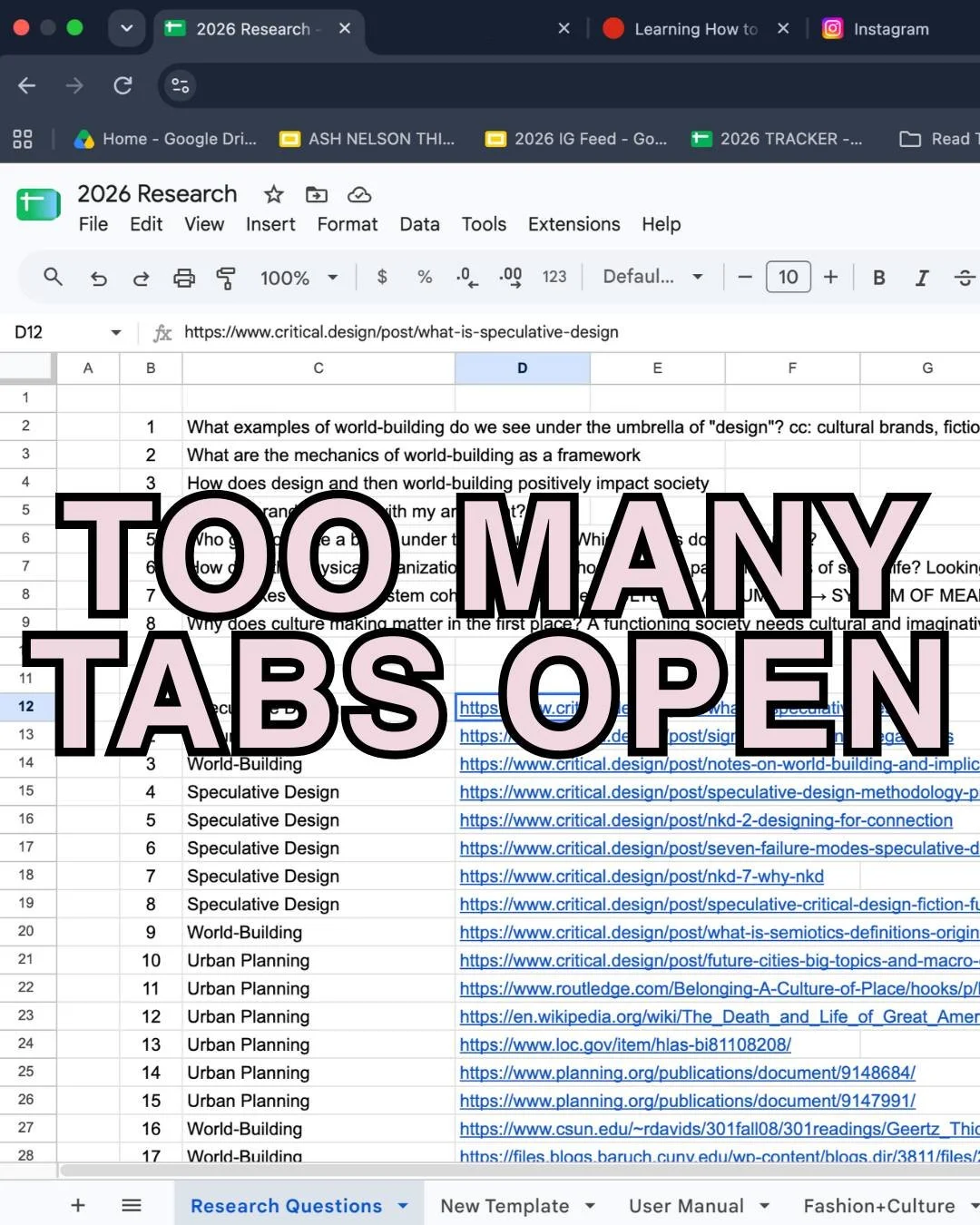
Task: Click the search menus magnifier icon
Action: coord(53,277)
